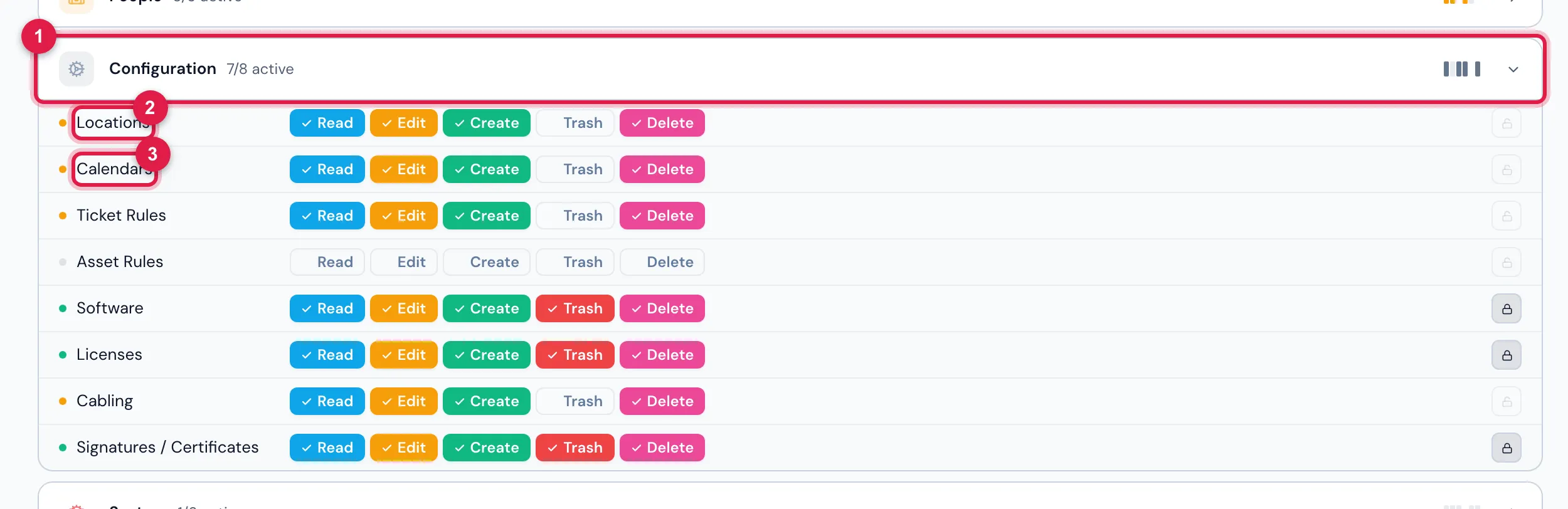
Task: Click the Configuration permission bars indicator
Action: (x=1462, y=69)
